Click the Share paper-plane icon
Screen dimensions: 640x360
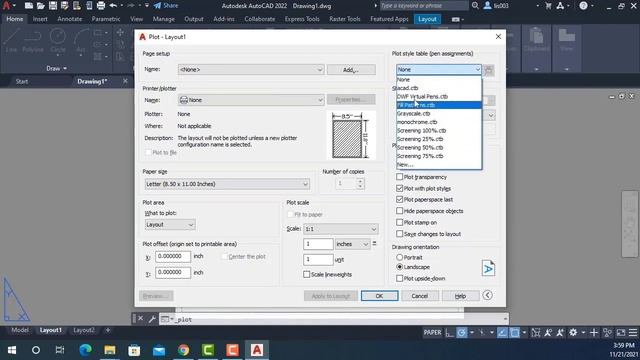tap(157, 6)
